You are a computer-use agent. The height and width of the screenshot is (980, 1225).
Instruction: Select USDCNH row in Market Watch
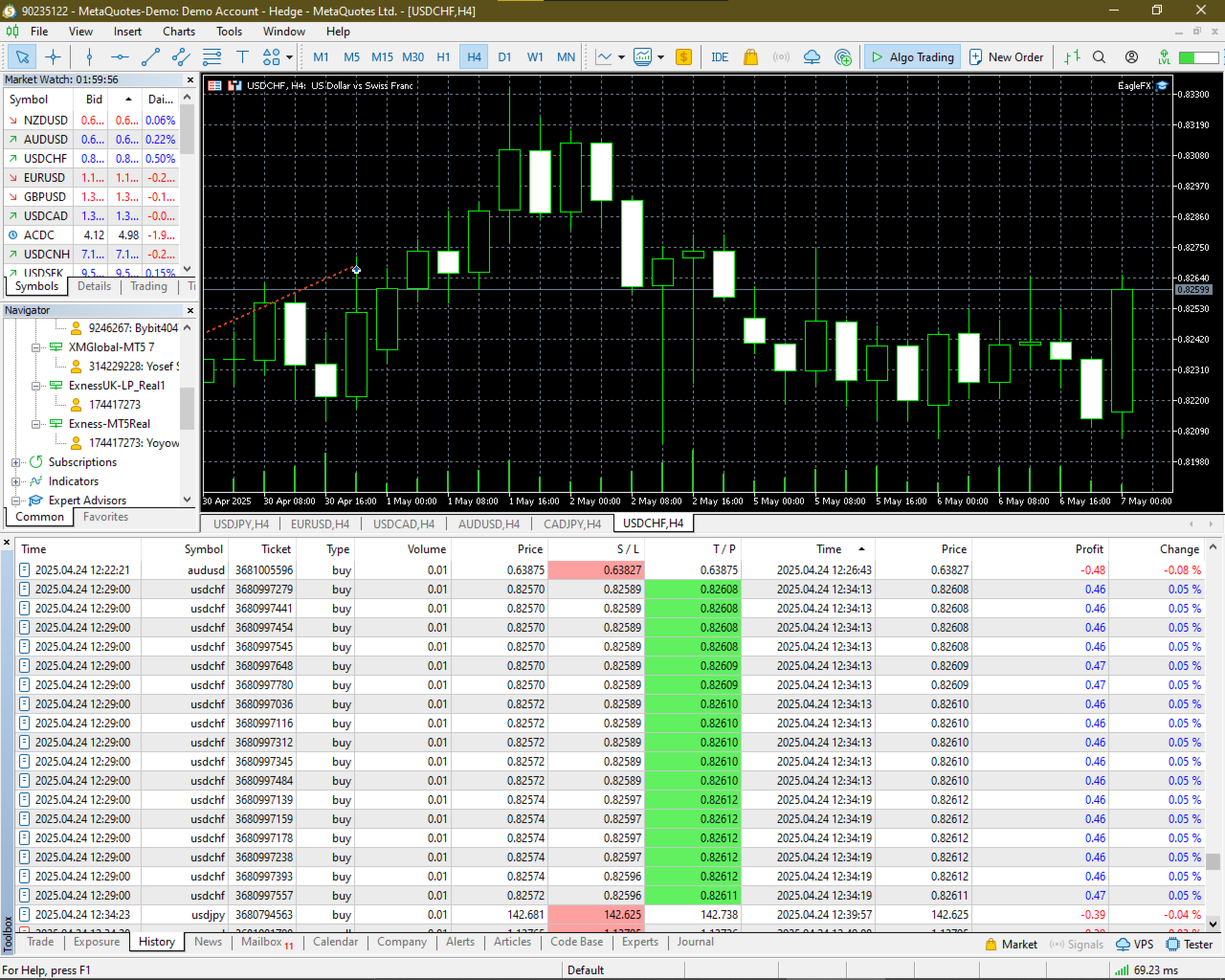45,254
